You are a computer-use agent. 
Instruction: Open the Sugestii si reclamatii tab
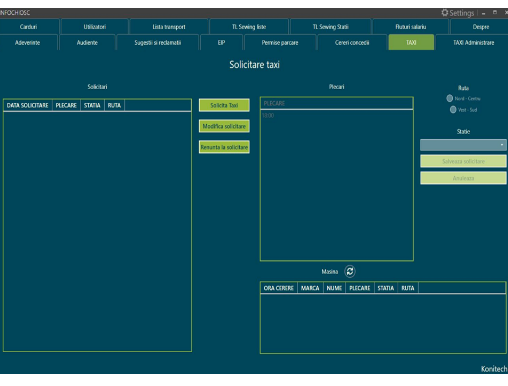click(x=158, y=42)
